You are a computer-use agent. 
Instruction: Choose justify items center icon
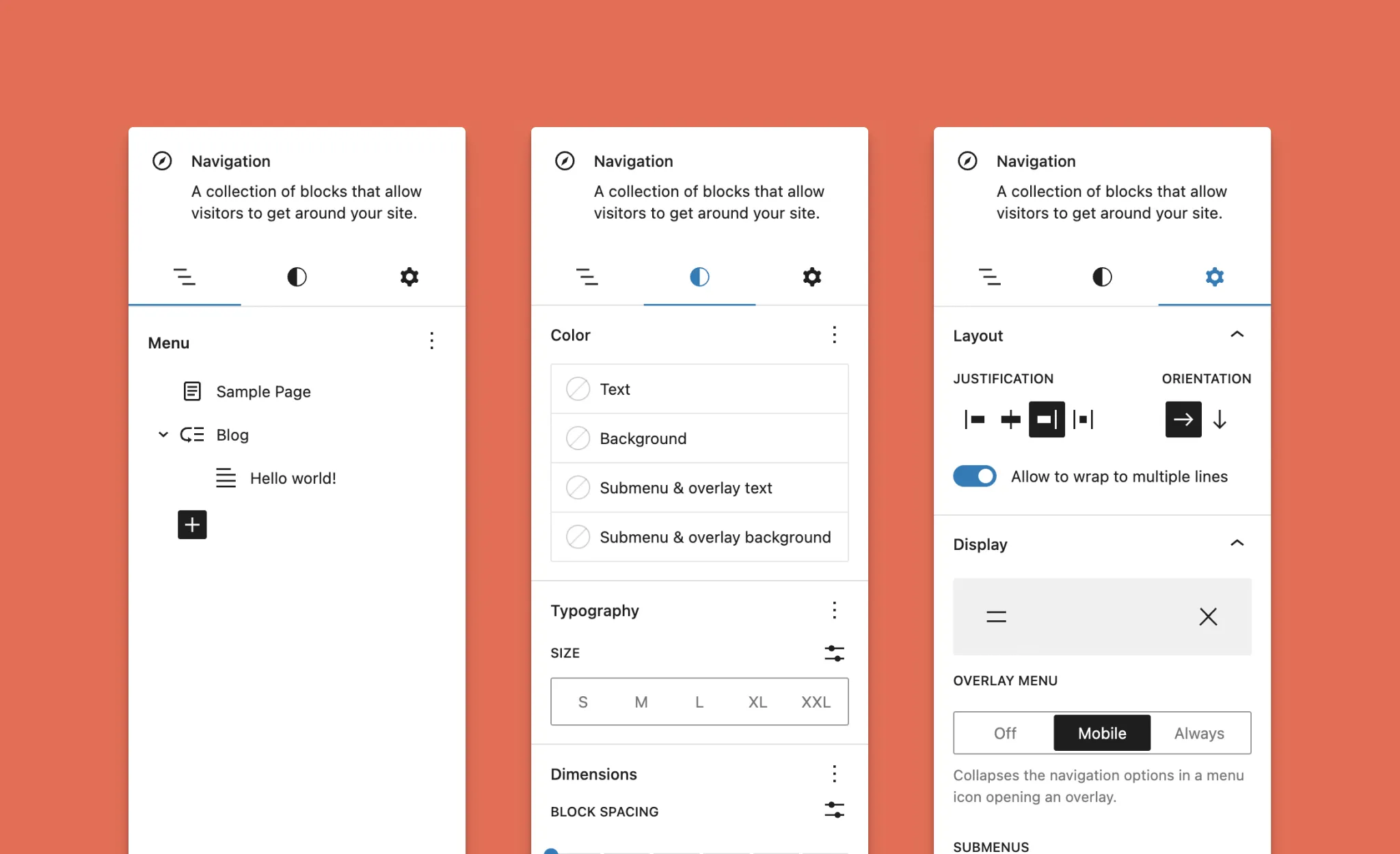[x=1010, y=419]
